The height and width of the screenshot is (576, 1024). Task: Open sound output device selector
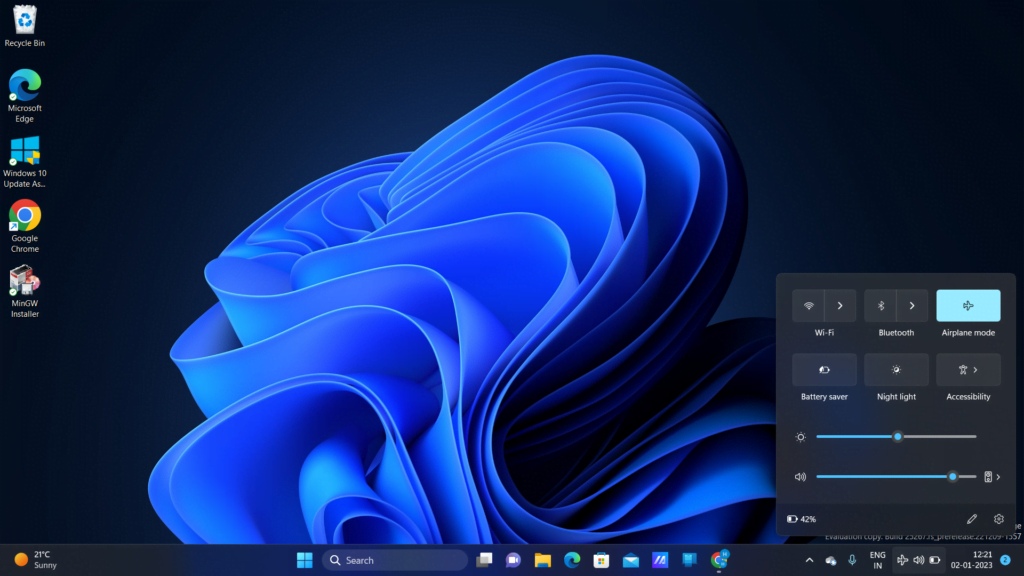pyautogui.click(x=992, y=477)
